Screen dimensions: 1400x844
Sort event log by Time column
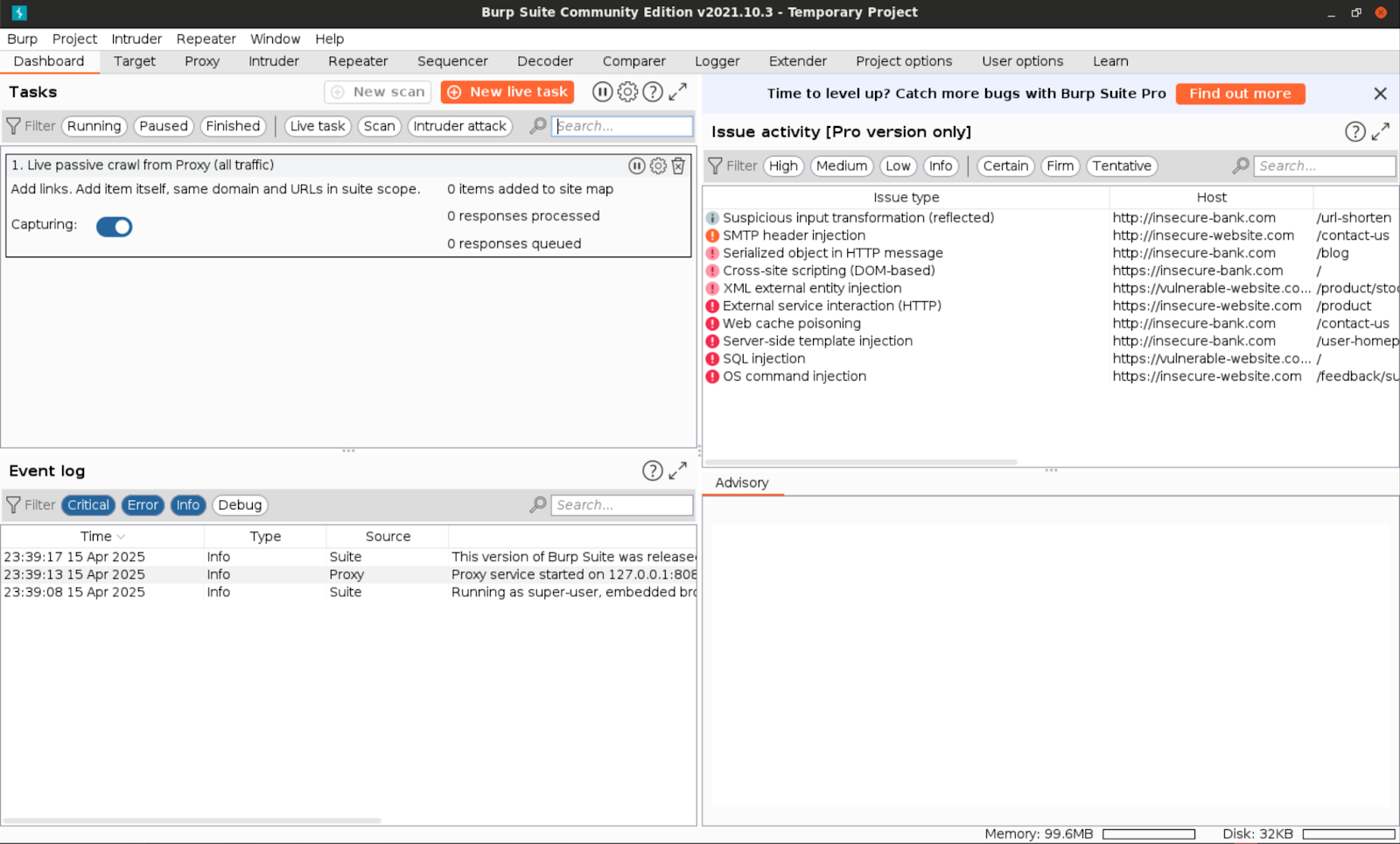[x=102, y=537]
